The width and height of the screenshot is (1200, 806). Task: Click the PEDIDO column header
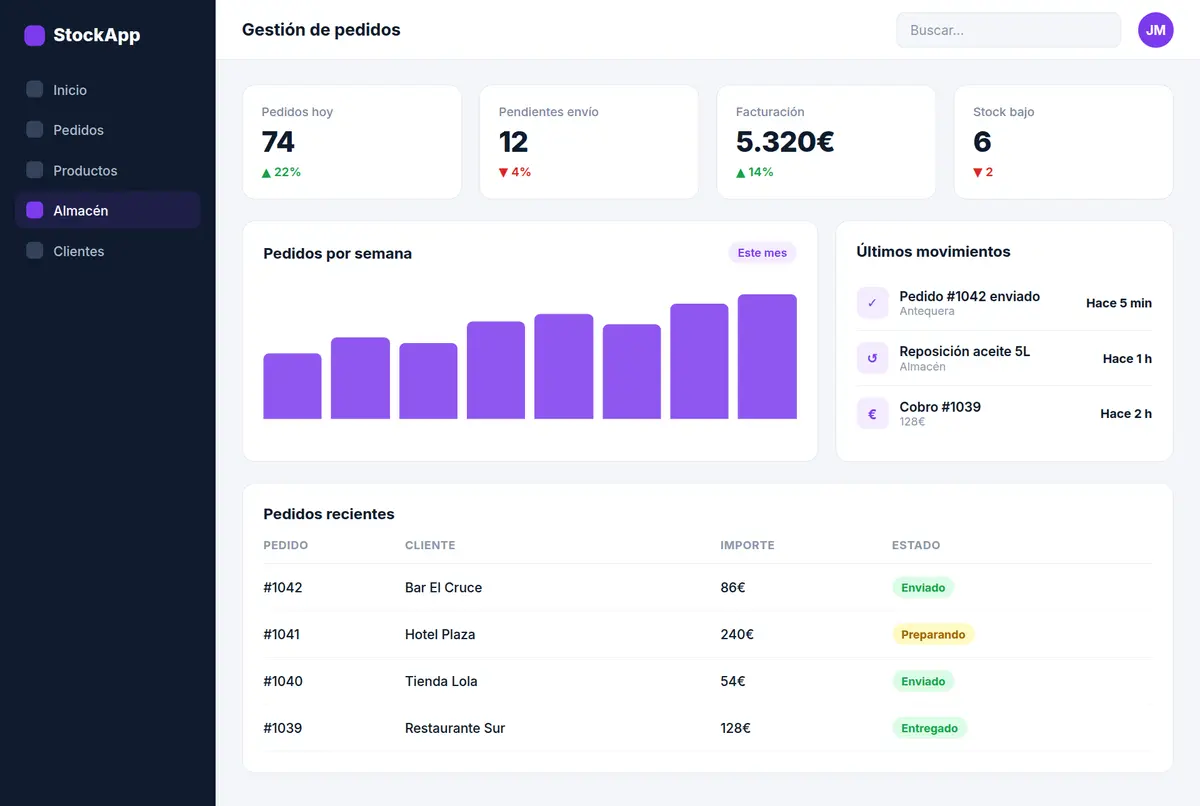pyautogui.click(x=286, y=545)
